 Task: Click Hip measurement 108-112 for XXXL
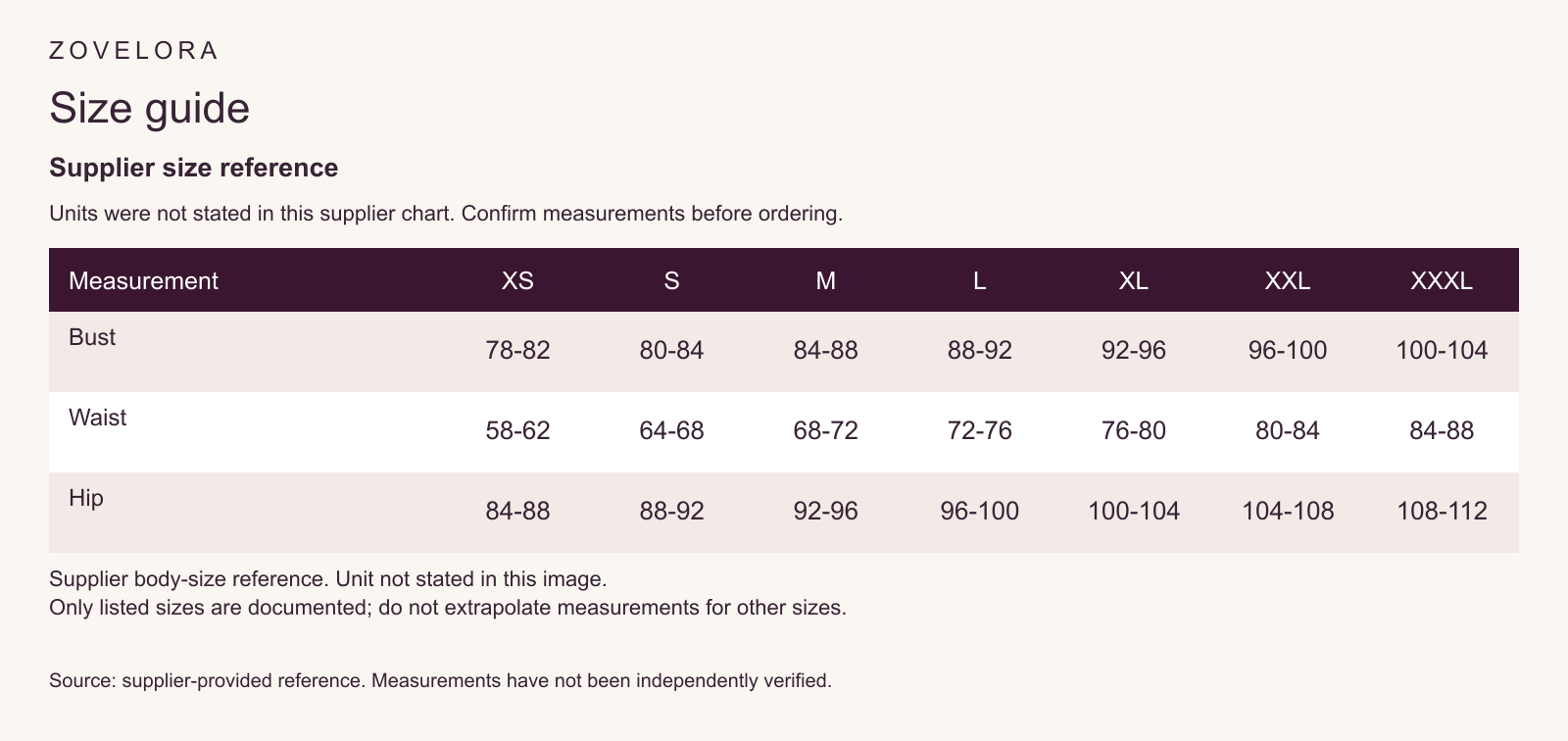[1442, 512]
